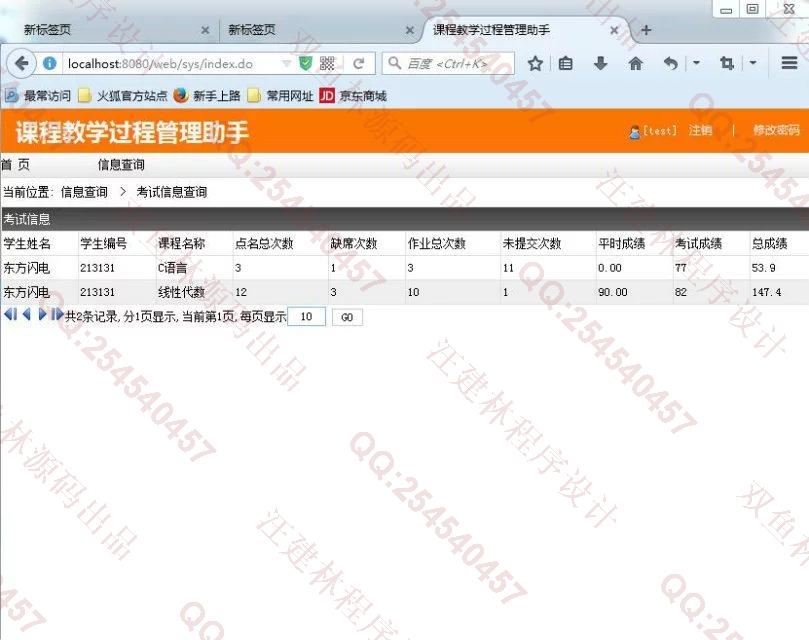Go to next page of records
The image size is (809, 640).
tap(42, 314)
